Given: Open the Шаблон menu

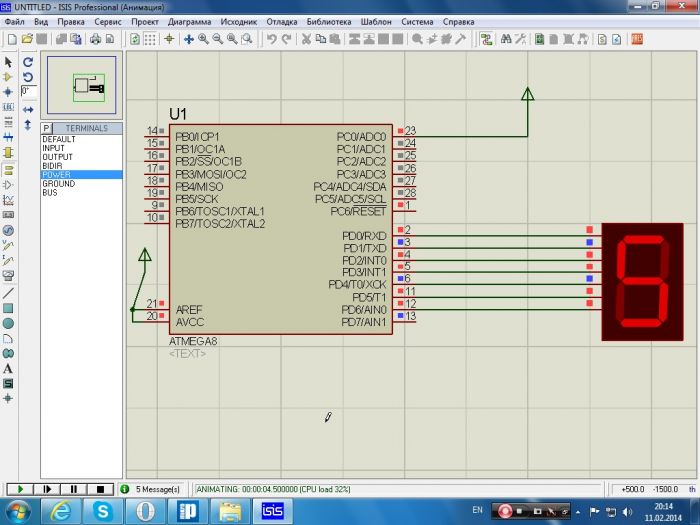Looking at the screenshot, I should 376,21.
